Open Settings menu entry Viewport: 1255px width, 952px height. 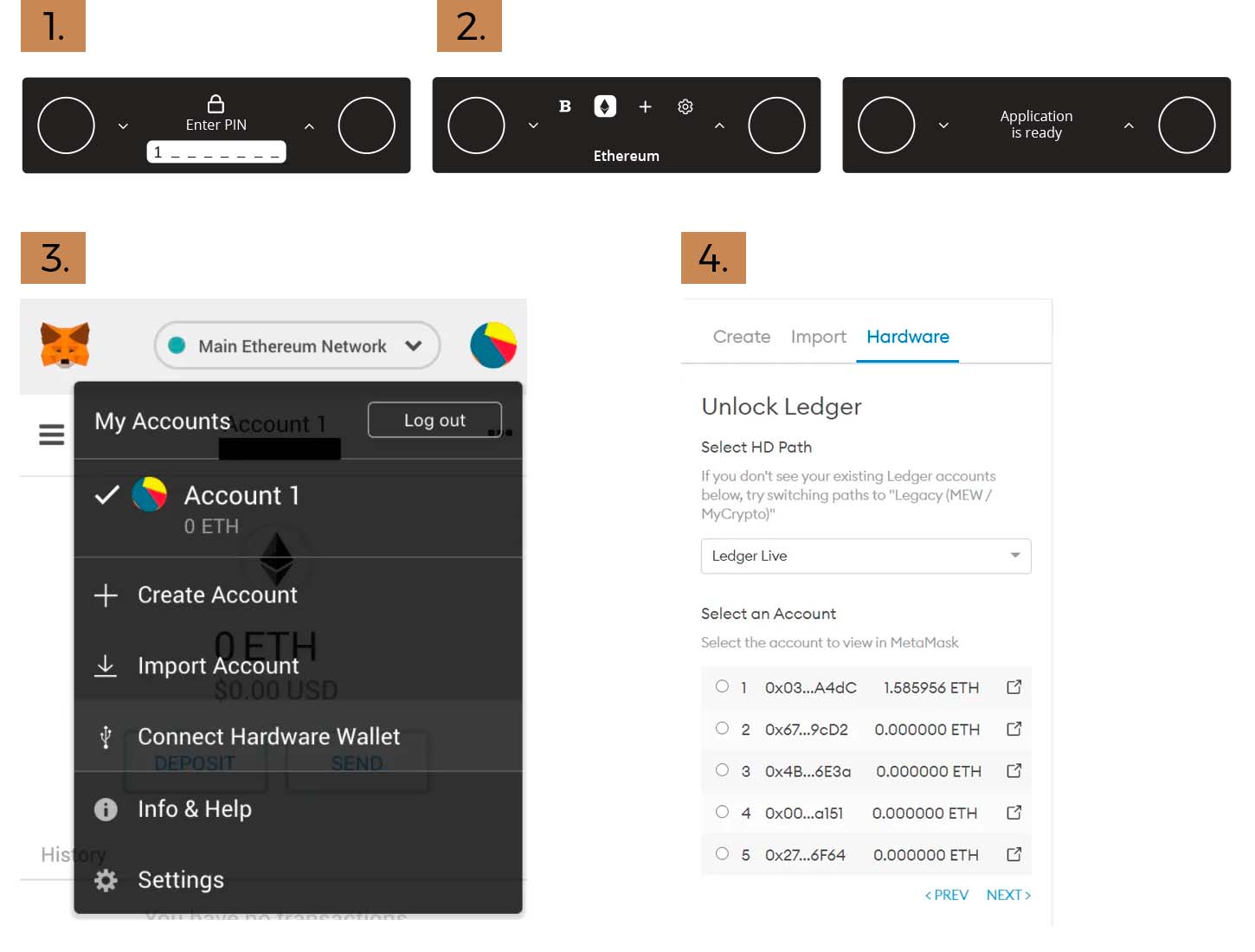click(x=299, y=880)
